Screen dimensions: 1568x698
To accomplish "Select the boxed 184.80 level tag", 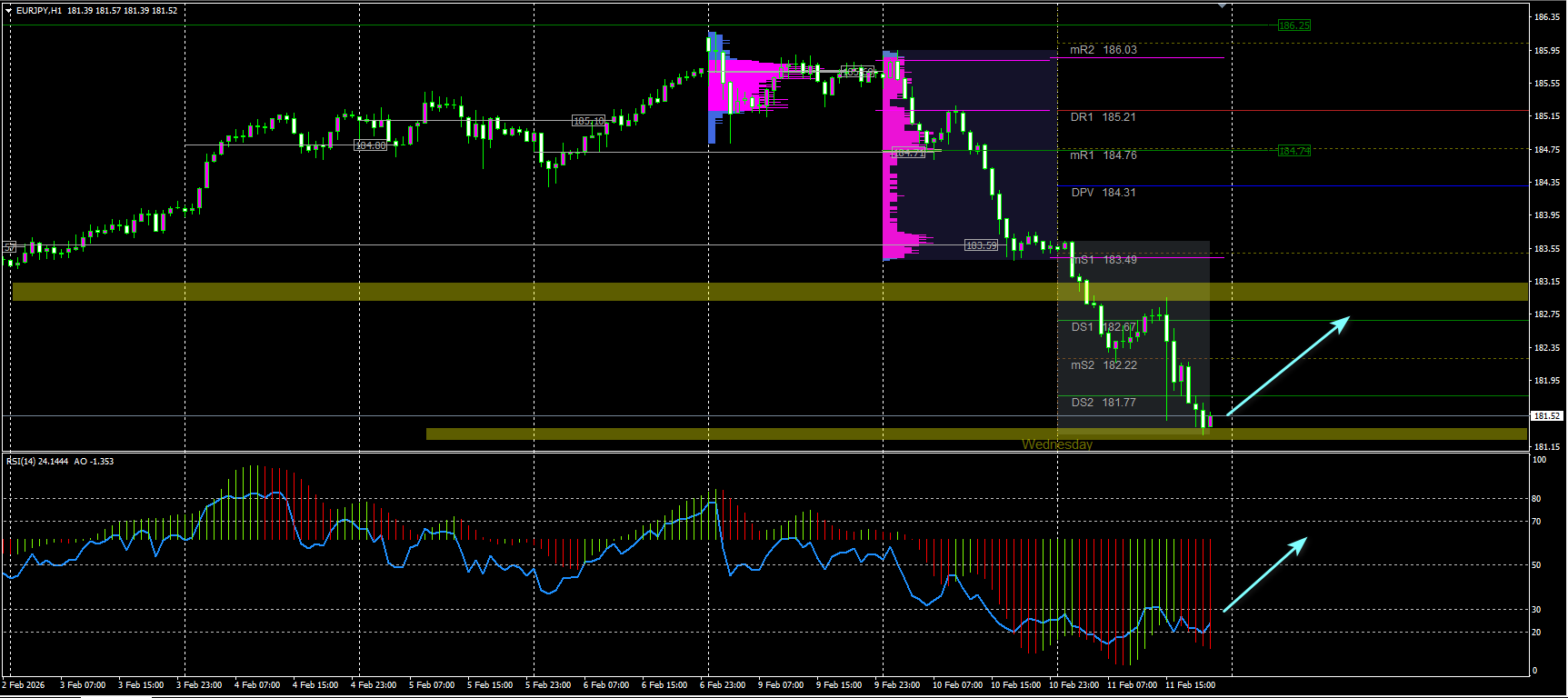I will click(x=370, y=145).
